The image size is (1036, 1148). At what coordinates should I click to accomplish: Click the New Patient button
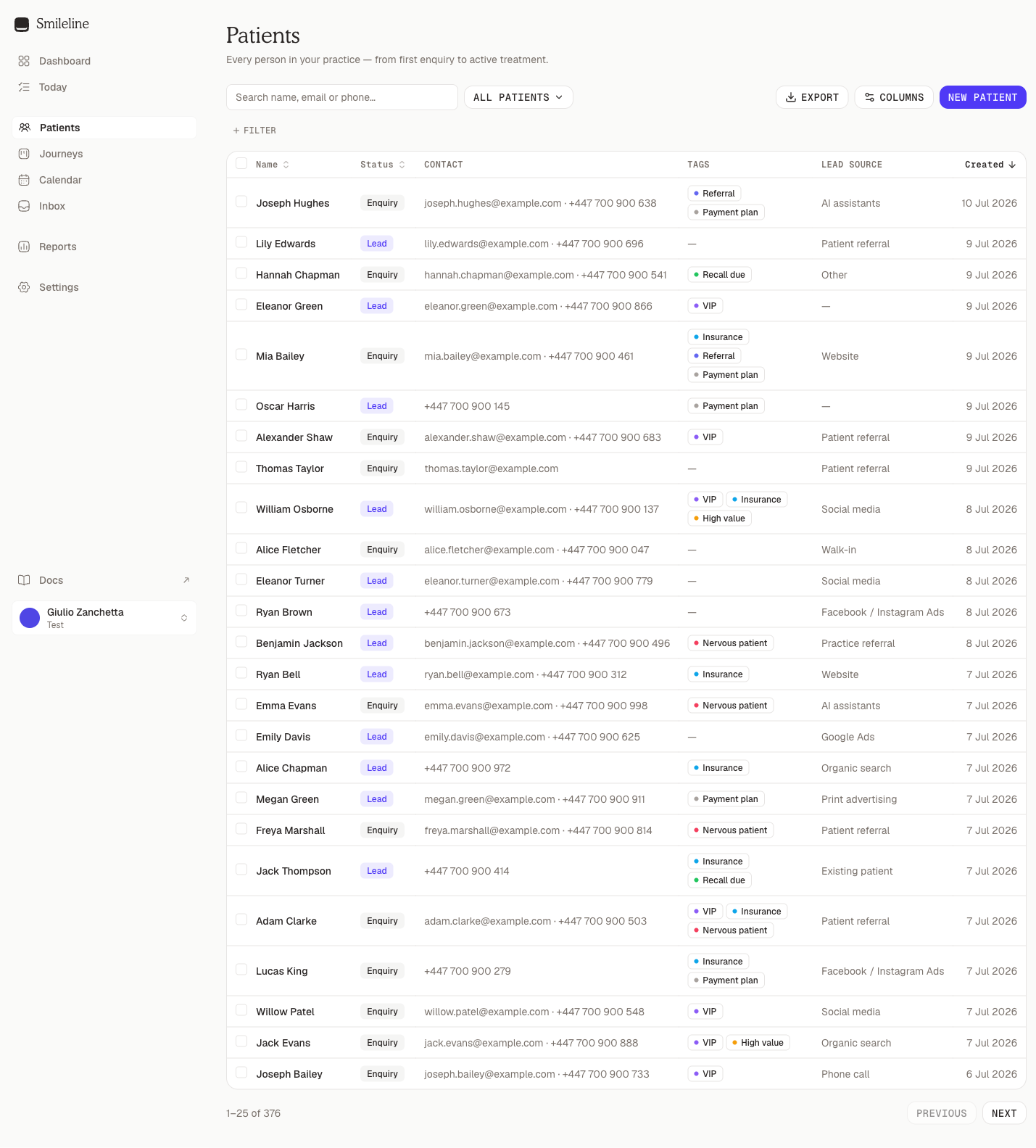tap(982, 97)
